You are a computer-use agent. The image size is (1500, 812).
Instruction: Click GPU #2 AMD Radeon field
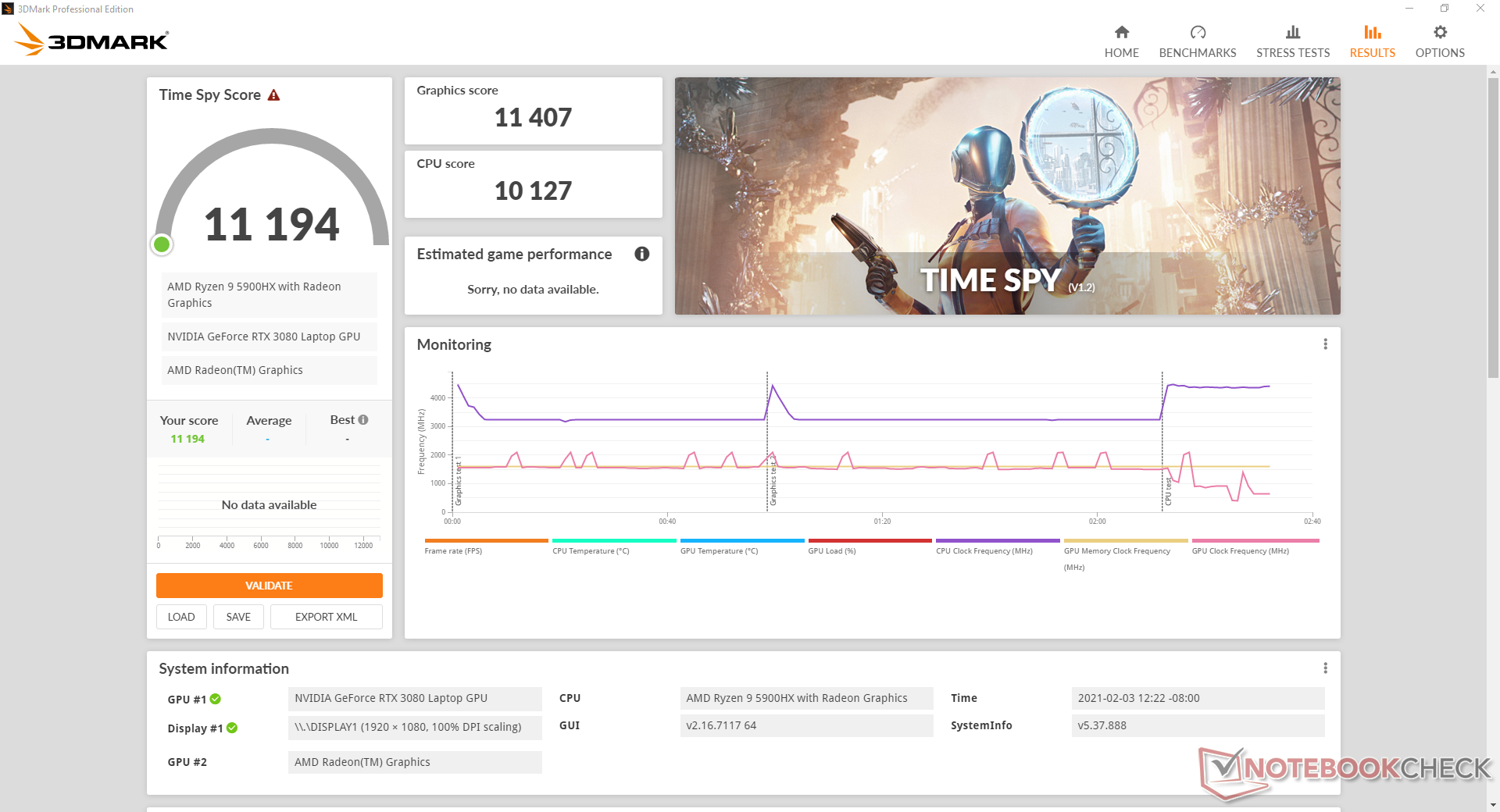click(415, 762)
